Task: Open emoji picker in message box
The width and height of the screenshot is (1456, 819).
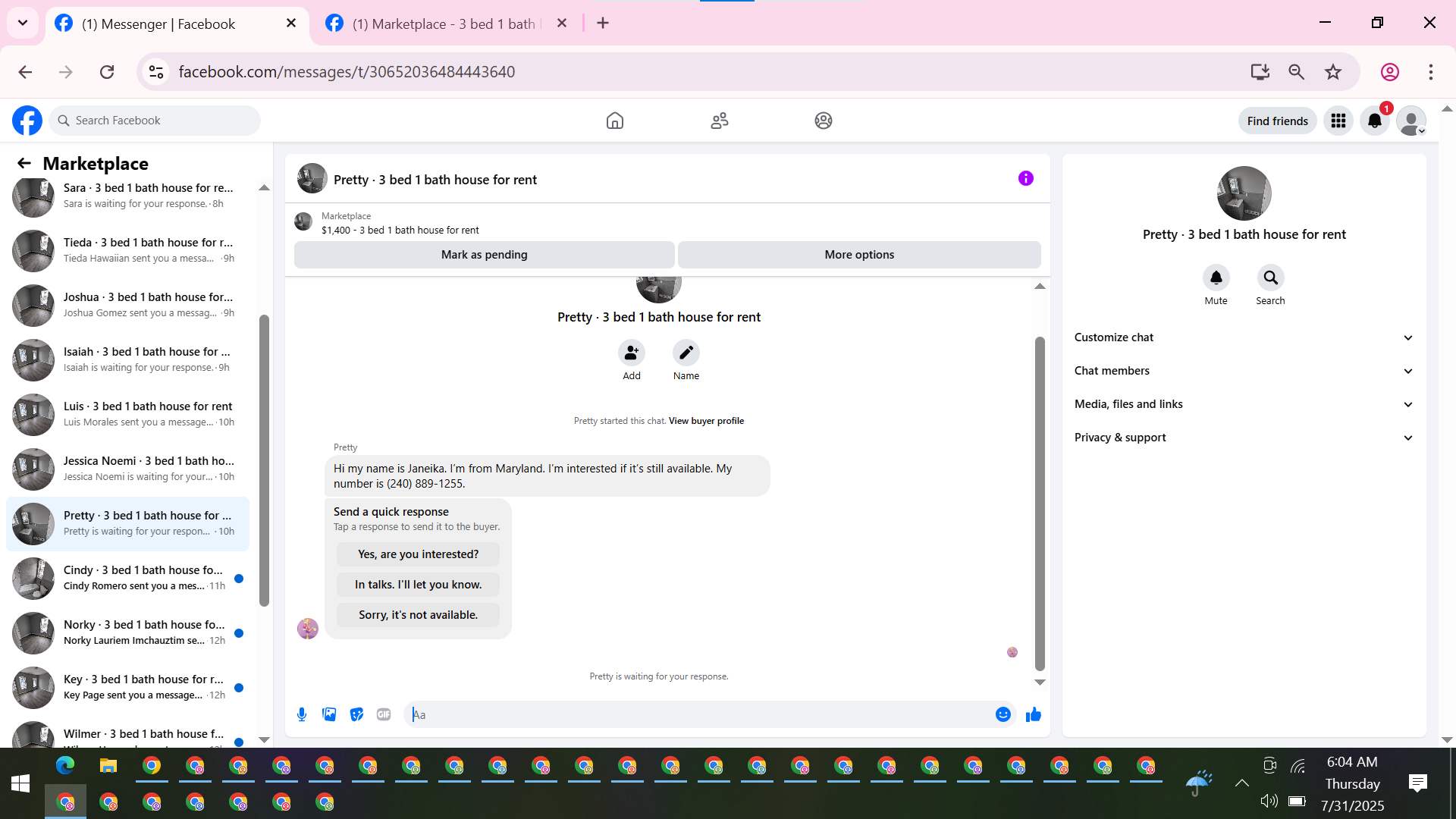Action: click(x=1003, y=714)
